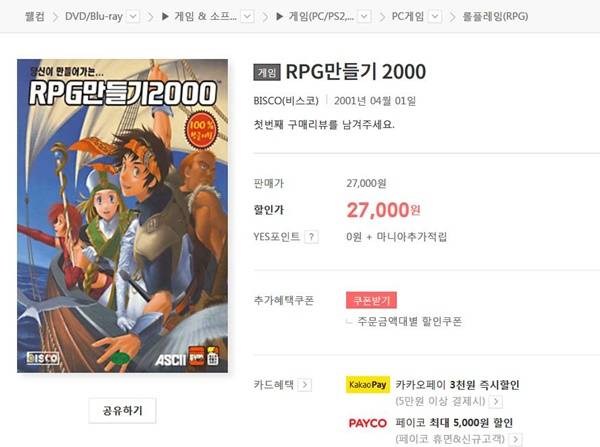Open the PC게임 breadcrumb dropdown arrow
The width and height of the screenshot is (600, 447).
point(435,16)
